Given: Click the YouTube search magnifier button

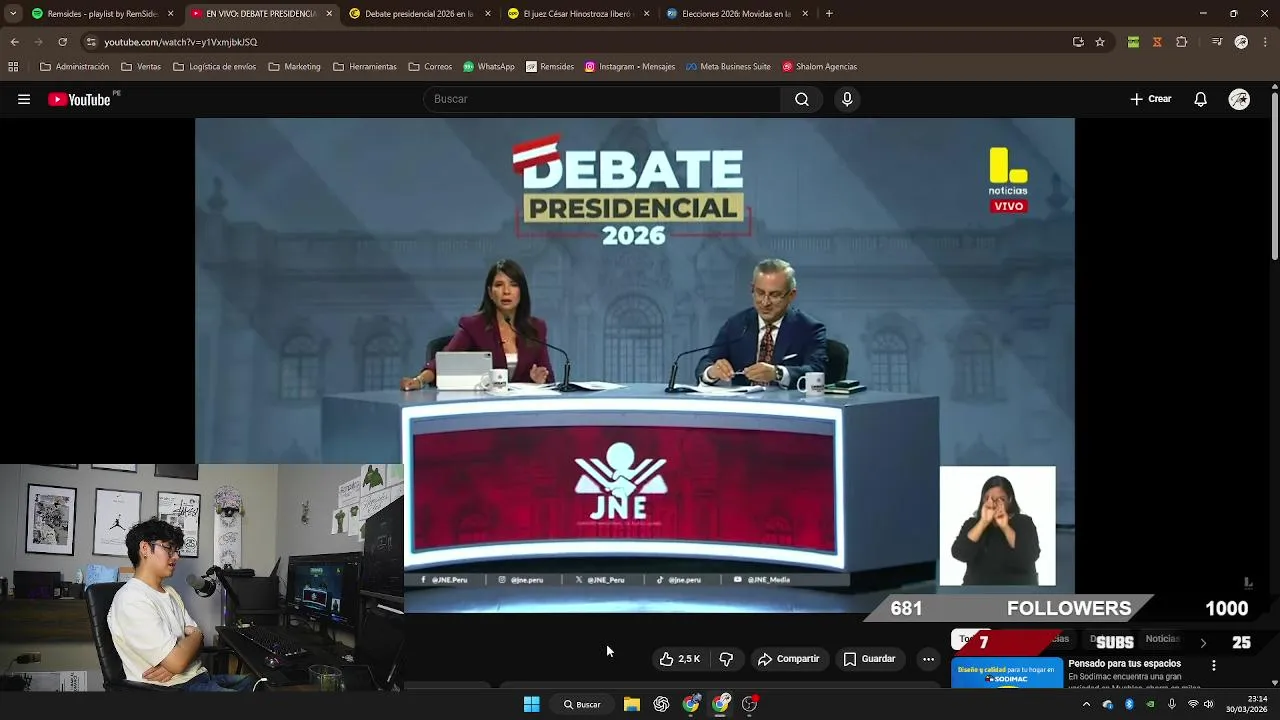Looking at the screenshot, I should click(801, 99).
